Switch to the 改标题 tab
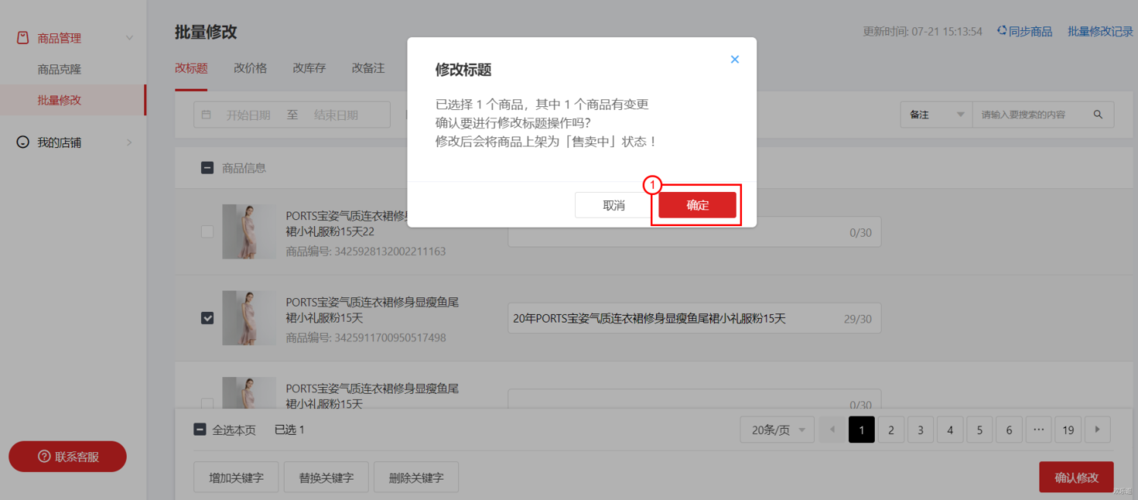 click(191, 68)
